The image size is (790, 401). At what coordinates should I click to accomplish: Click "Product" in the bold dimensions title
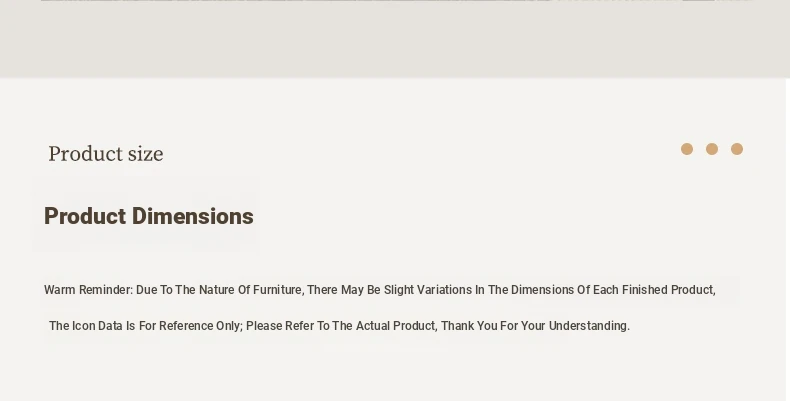(85, 217)
